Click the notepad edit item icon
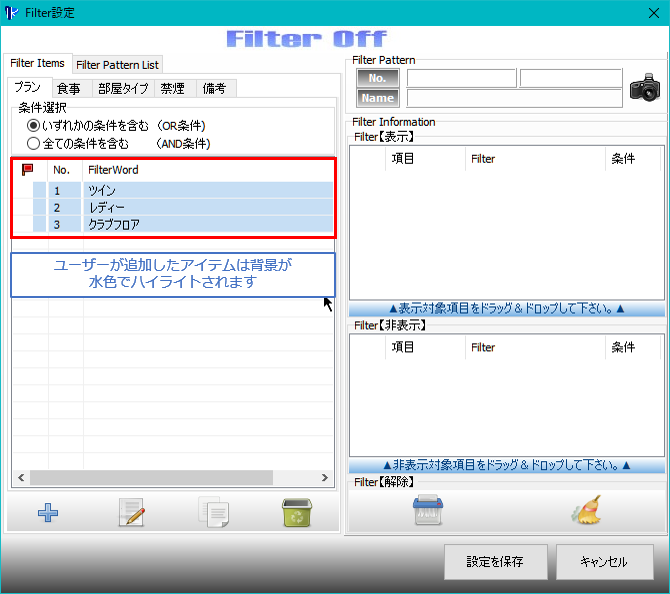Screen dimensions: 670x594 131,513
